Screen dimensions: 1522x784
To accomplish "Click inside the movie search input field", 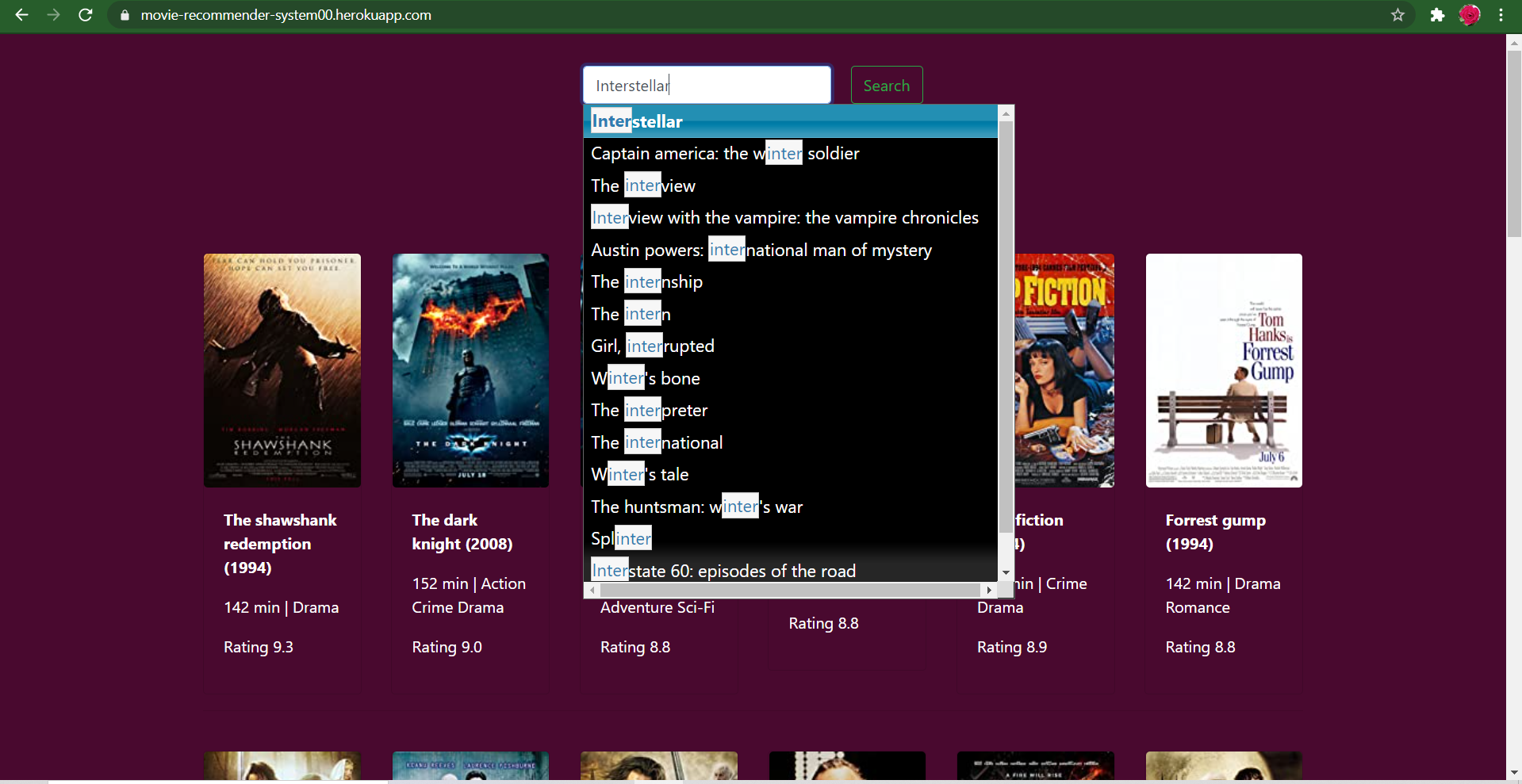I will point(706,84).
